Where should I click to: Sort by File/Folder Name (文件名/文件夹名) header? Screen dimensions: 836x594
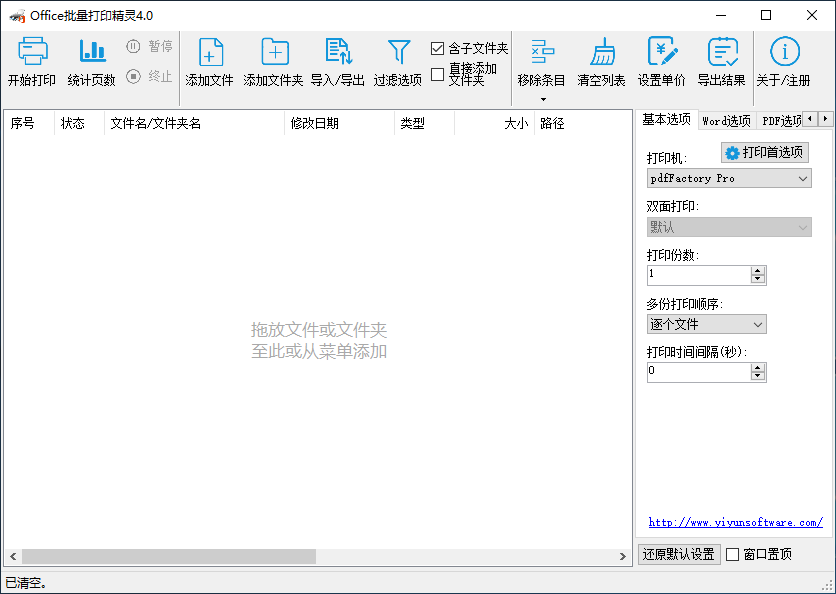click(x=195, y=123)
